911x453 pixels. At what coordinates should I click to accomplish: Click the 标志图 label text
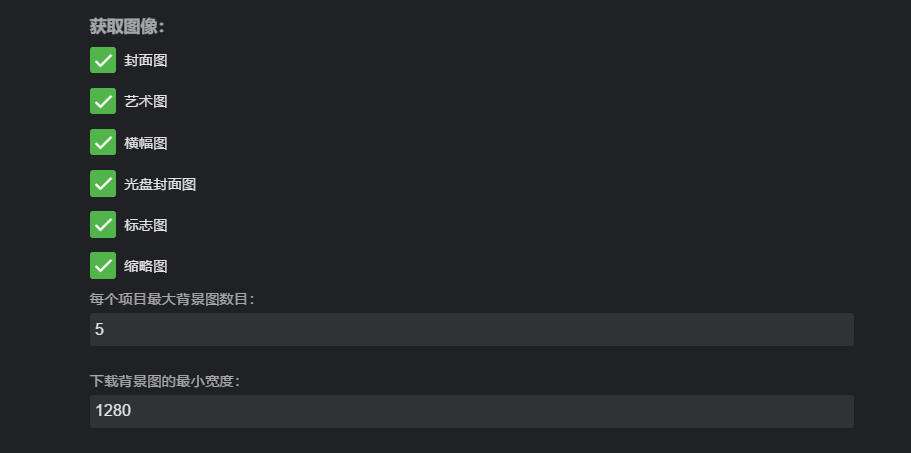click(145, 225)
